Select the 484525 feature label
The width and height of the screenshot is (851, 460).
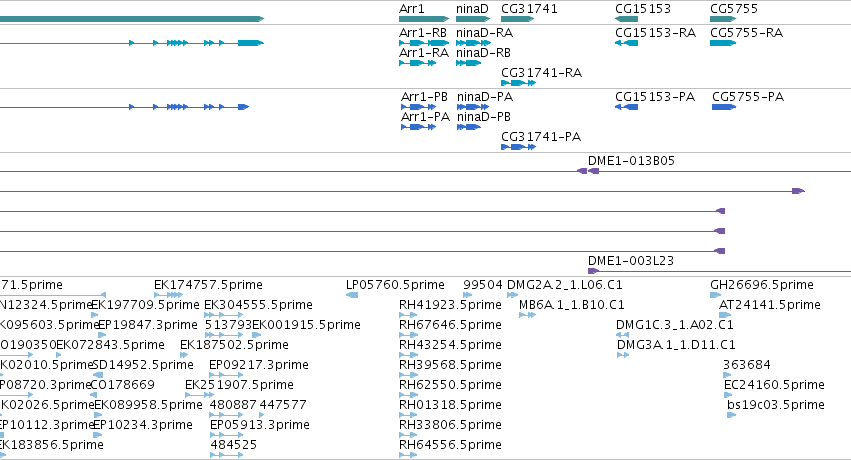pyautogui.click(x=233, y=445)
